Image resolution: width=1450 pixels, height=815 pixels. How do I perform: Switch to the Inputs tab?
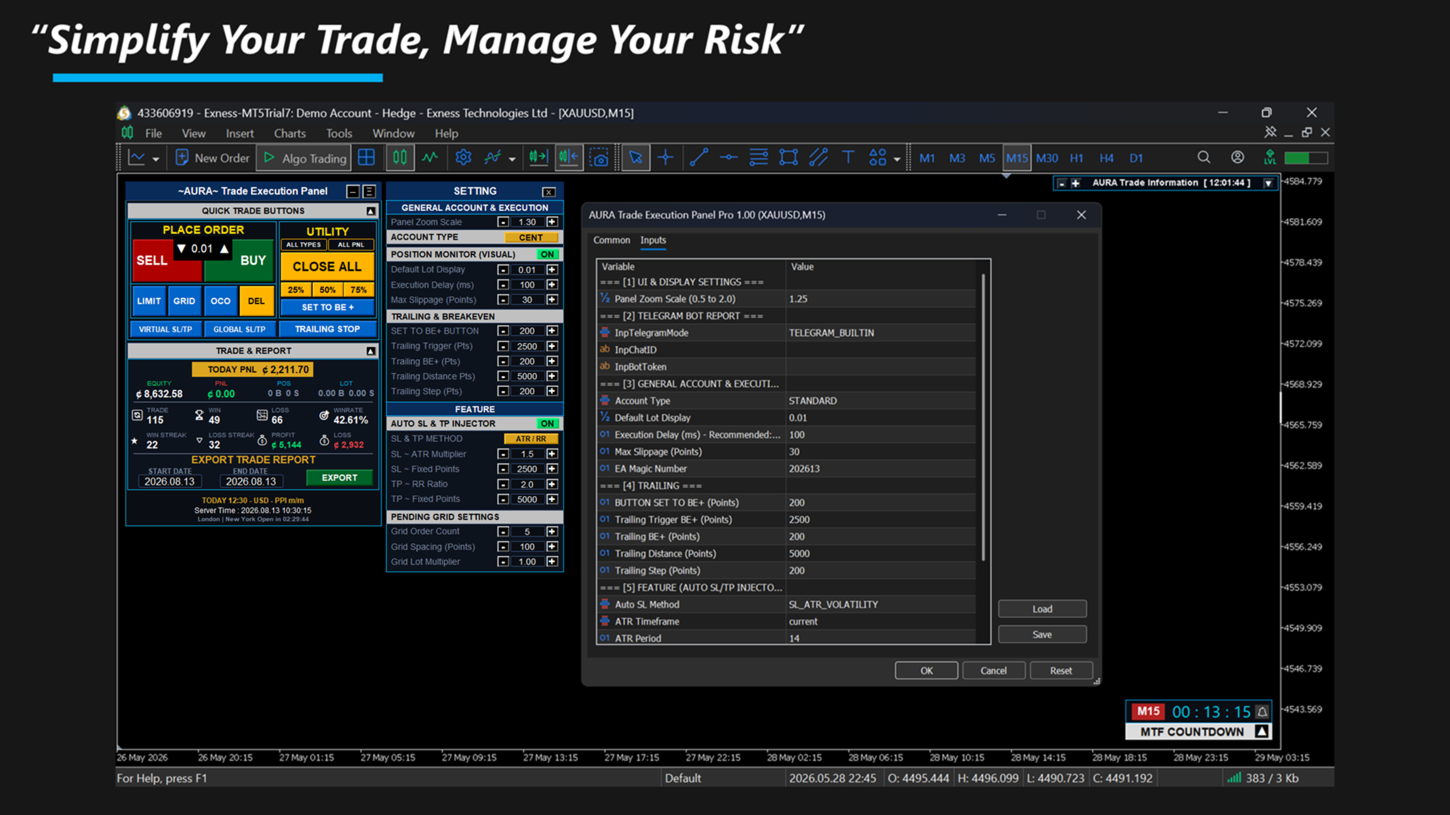(653, 240)
